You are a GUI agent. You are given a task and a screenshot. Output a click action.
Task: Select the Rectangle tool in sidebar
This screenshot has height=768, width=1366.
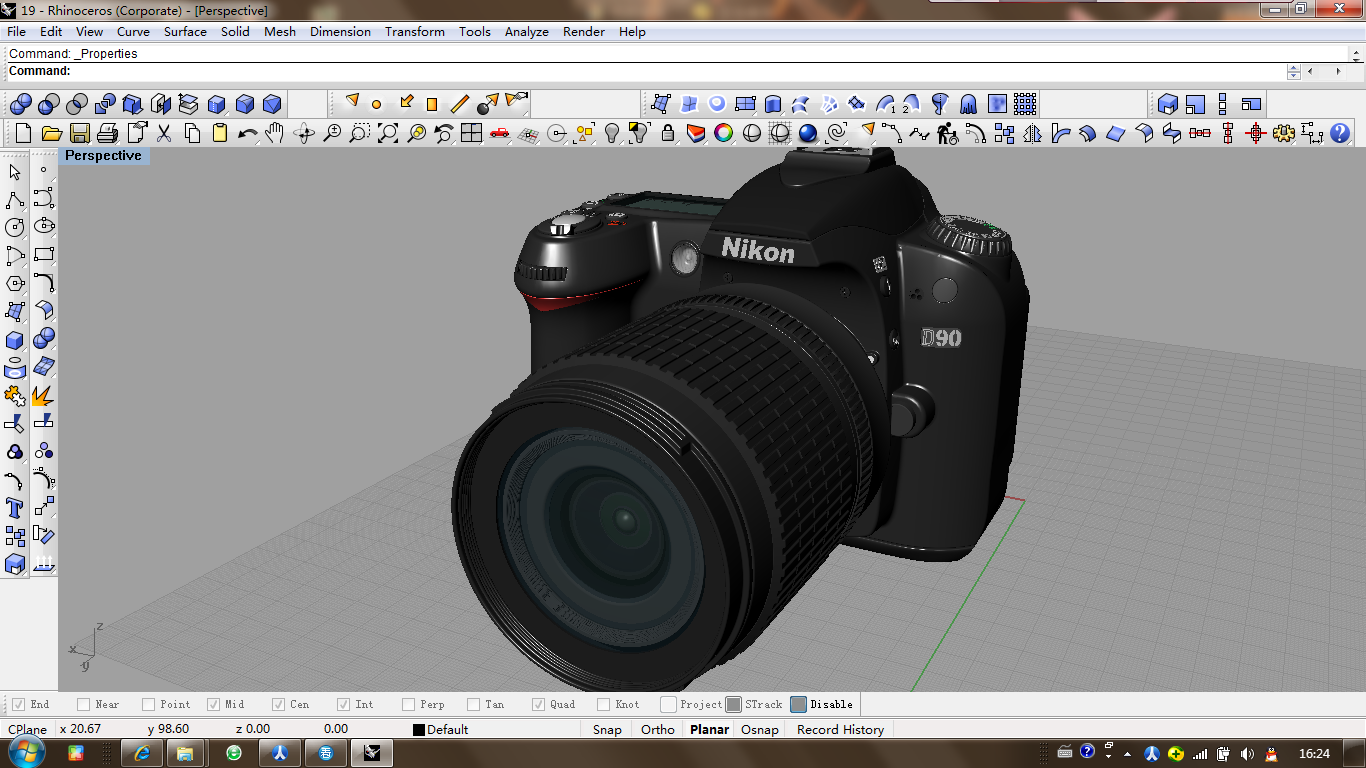pyautogui.click(x=43, y=256)
